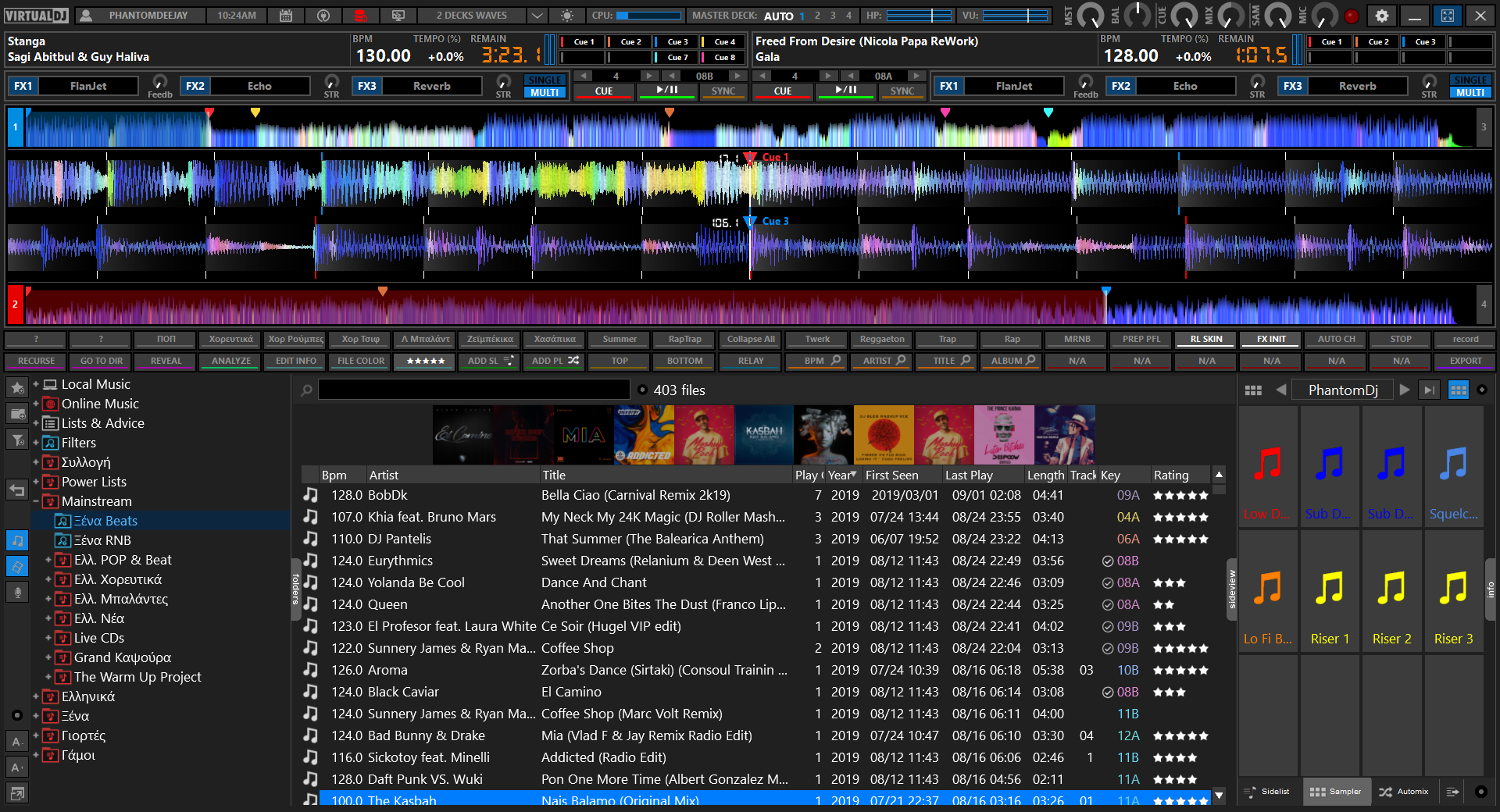Expand the Γάμοι folder
The width and height of the screenshot is (1500, 812).
click(36, 755)
